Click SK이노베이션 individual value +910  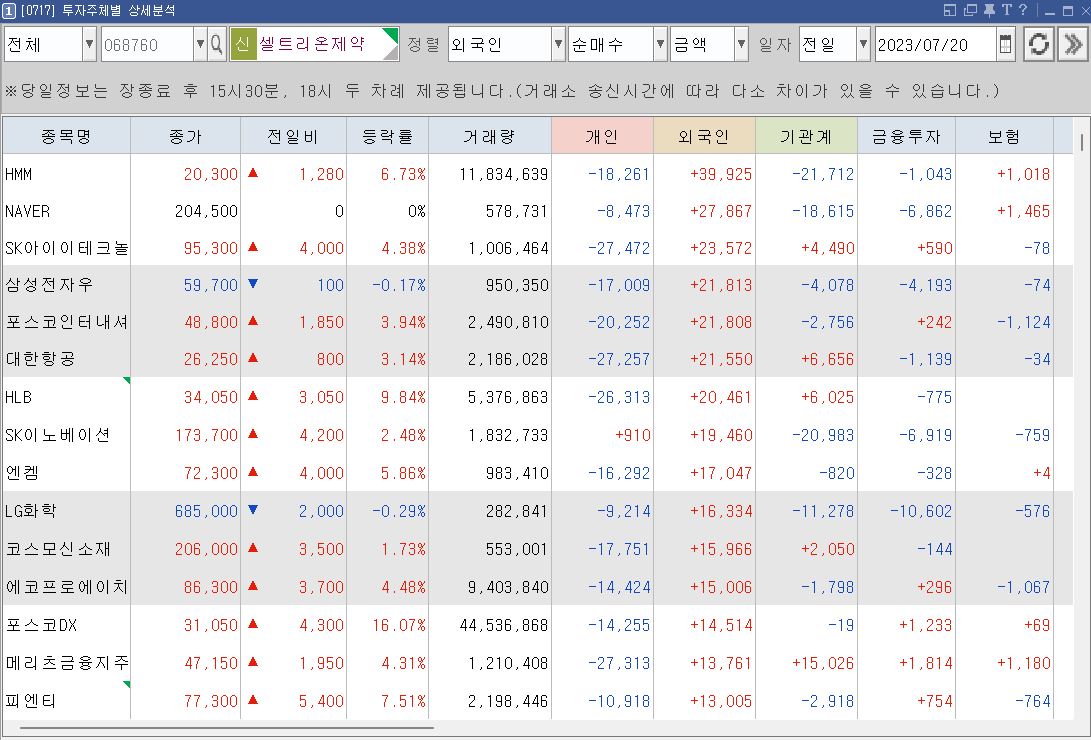(x=632, y=435)
